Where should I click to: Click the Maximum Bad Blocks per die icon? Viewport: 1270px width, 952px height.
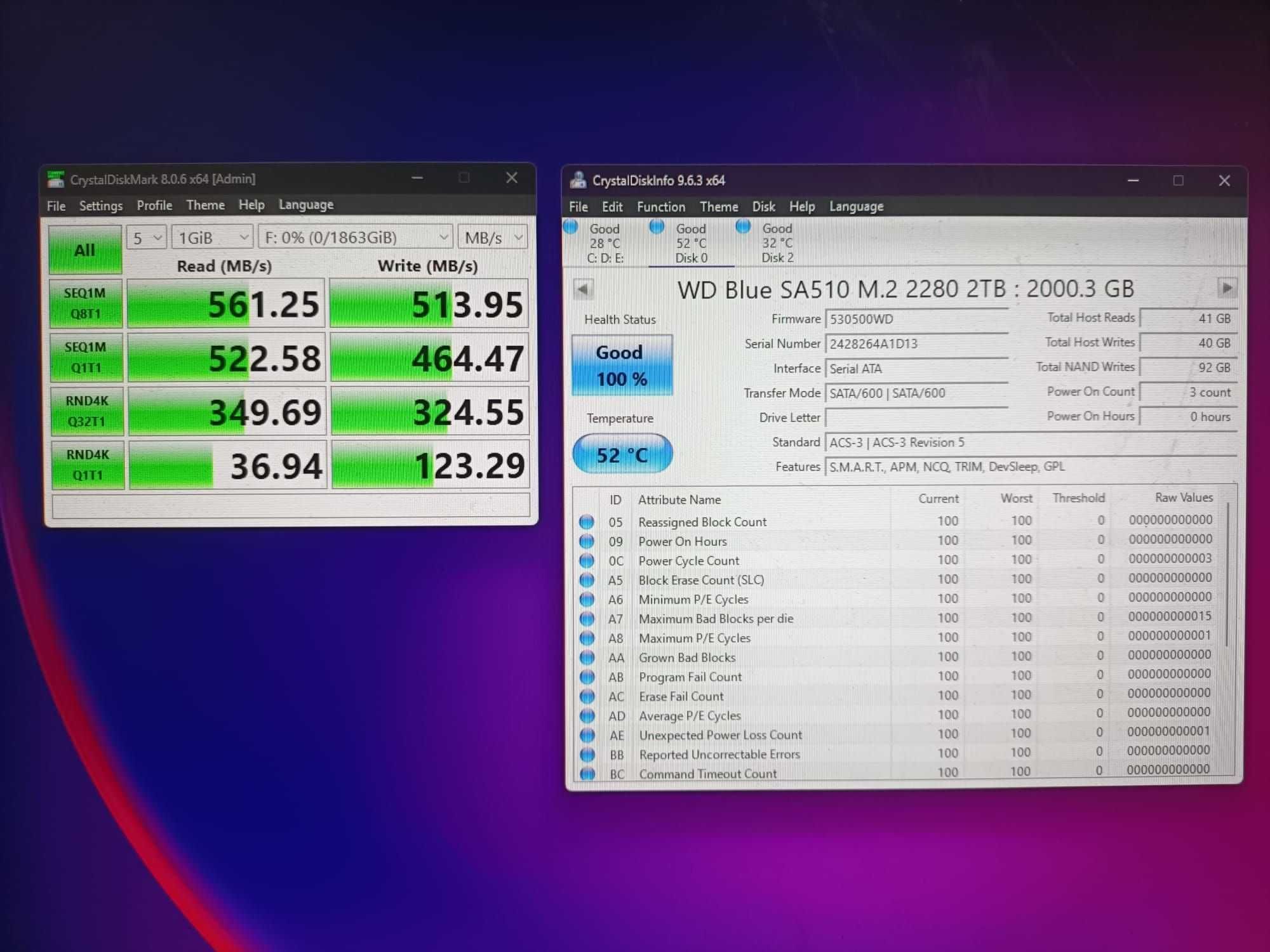[x=587, y=619]
